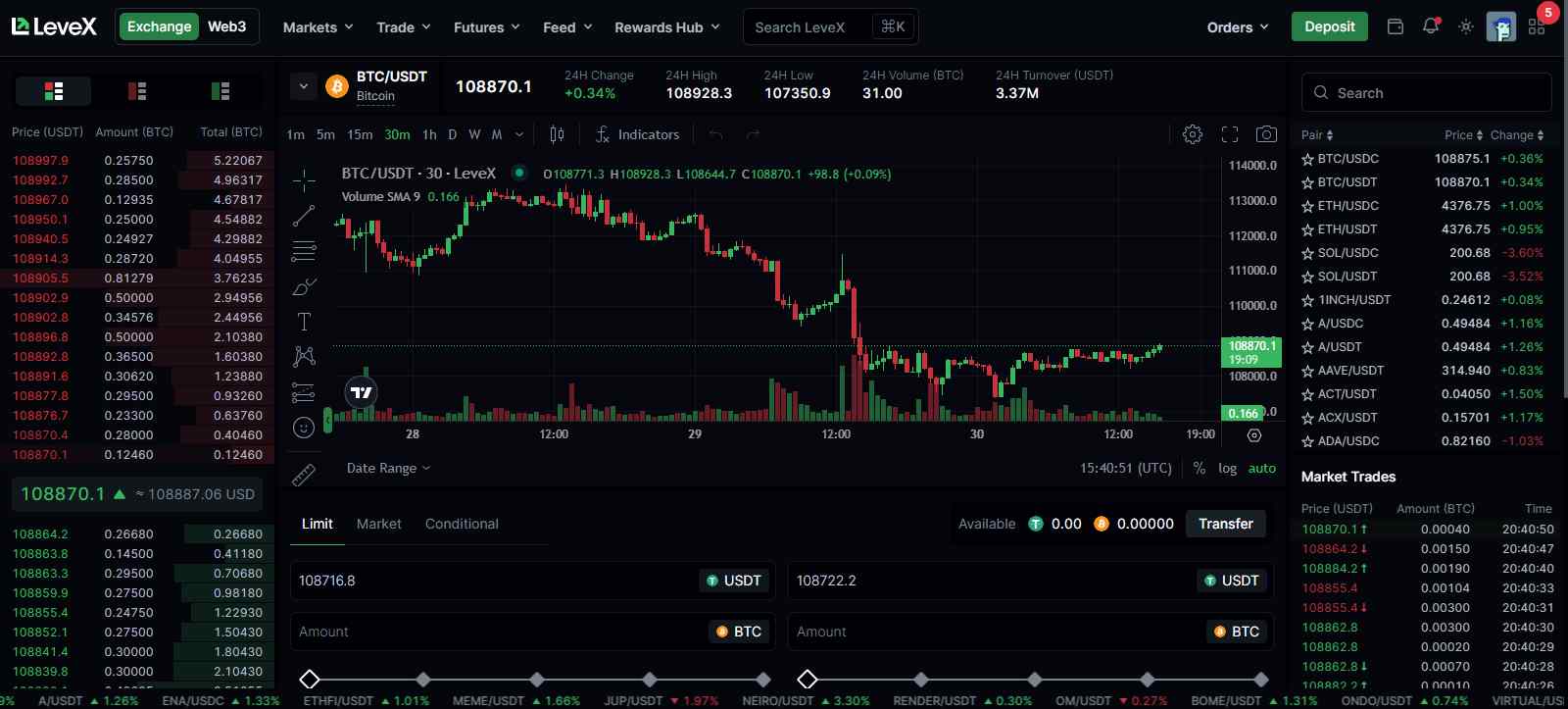The width and height of the screenshot is (1568, 709).
Task: Switch to the Limit order tab
Action: (x=317, y=524)
